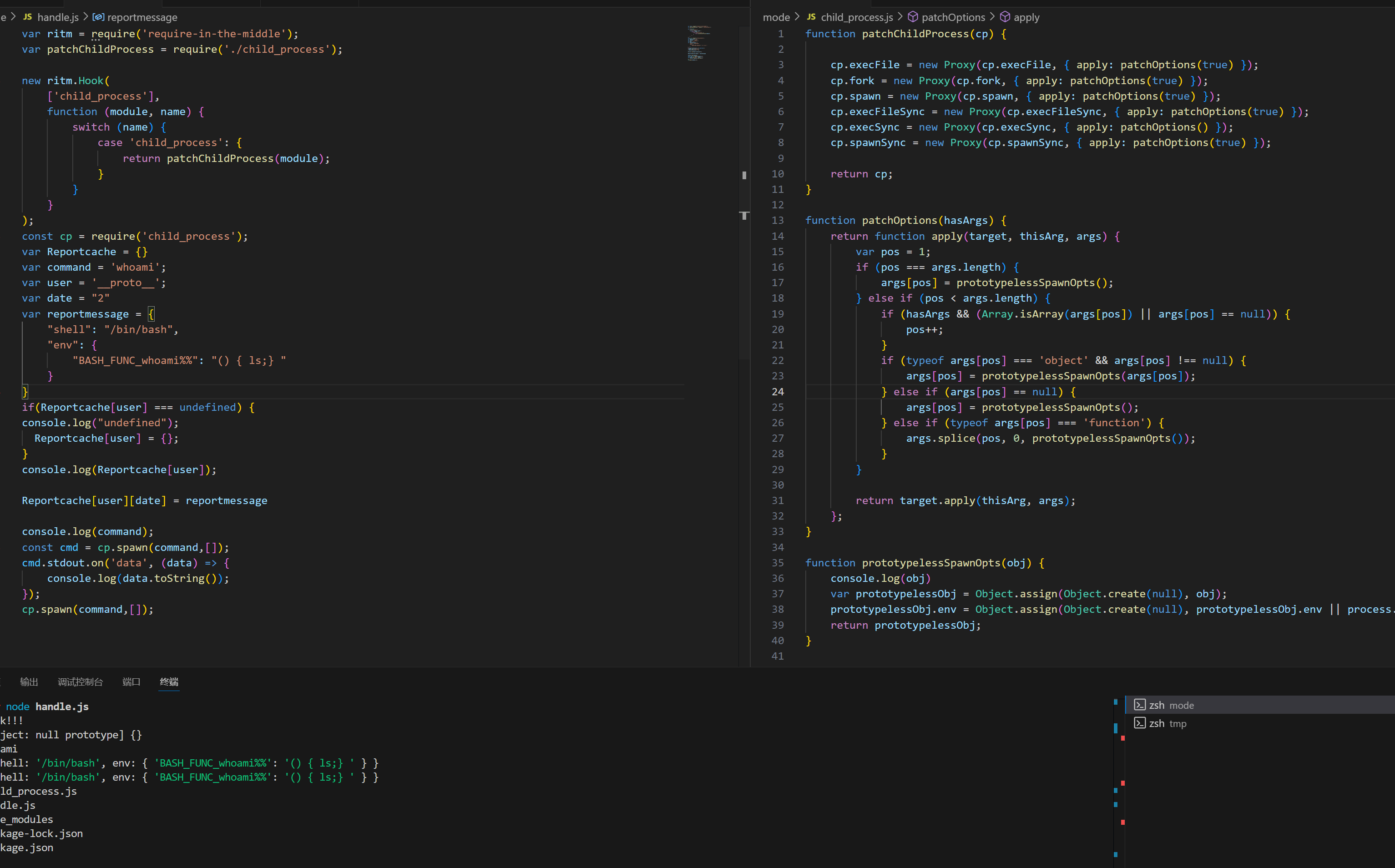Click the variable symbol icon before reportmessage

[x=98, y=17]
